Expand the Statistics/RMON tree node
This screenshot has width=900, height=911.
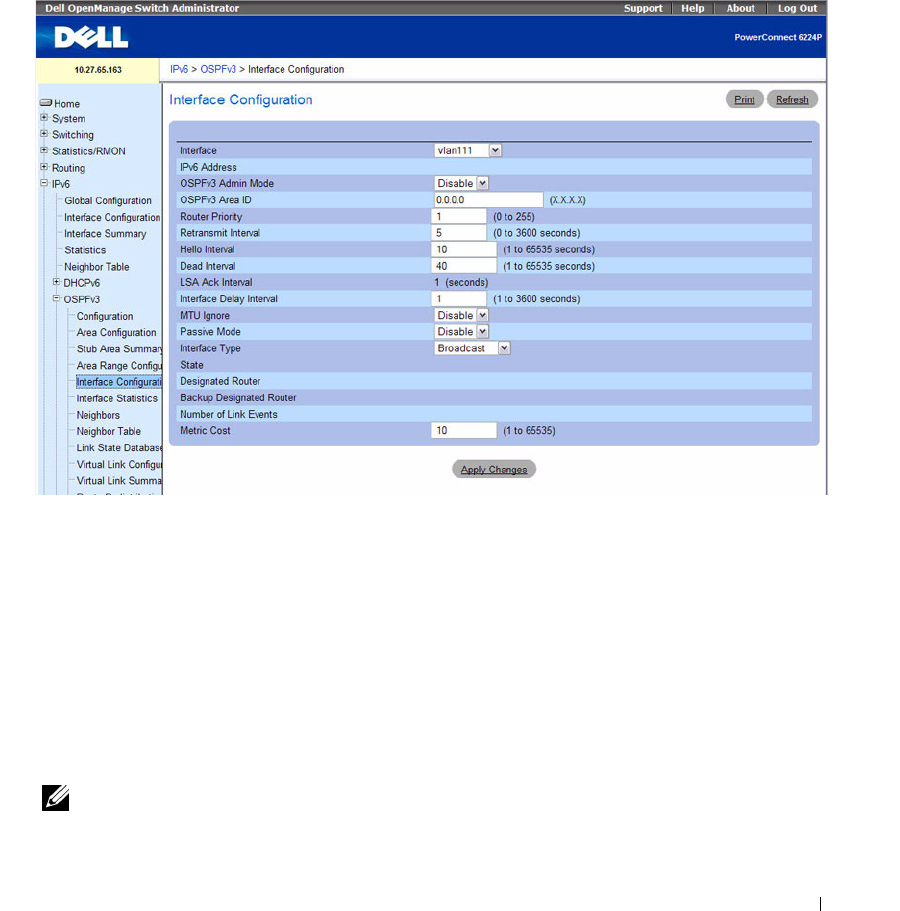pyautogui.click(x=44, y=150)
